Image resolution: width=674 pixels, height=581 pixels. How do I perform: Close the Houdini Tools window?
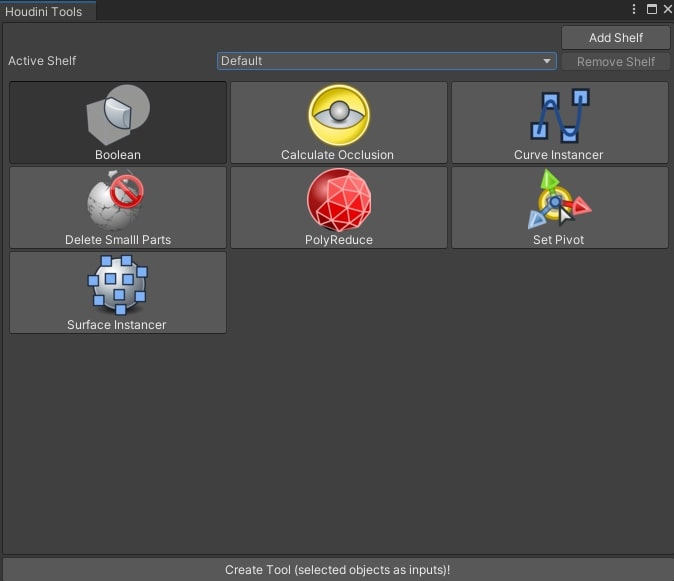coord(666,9)
